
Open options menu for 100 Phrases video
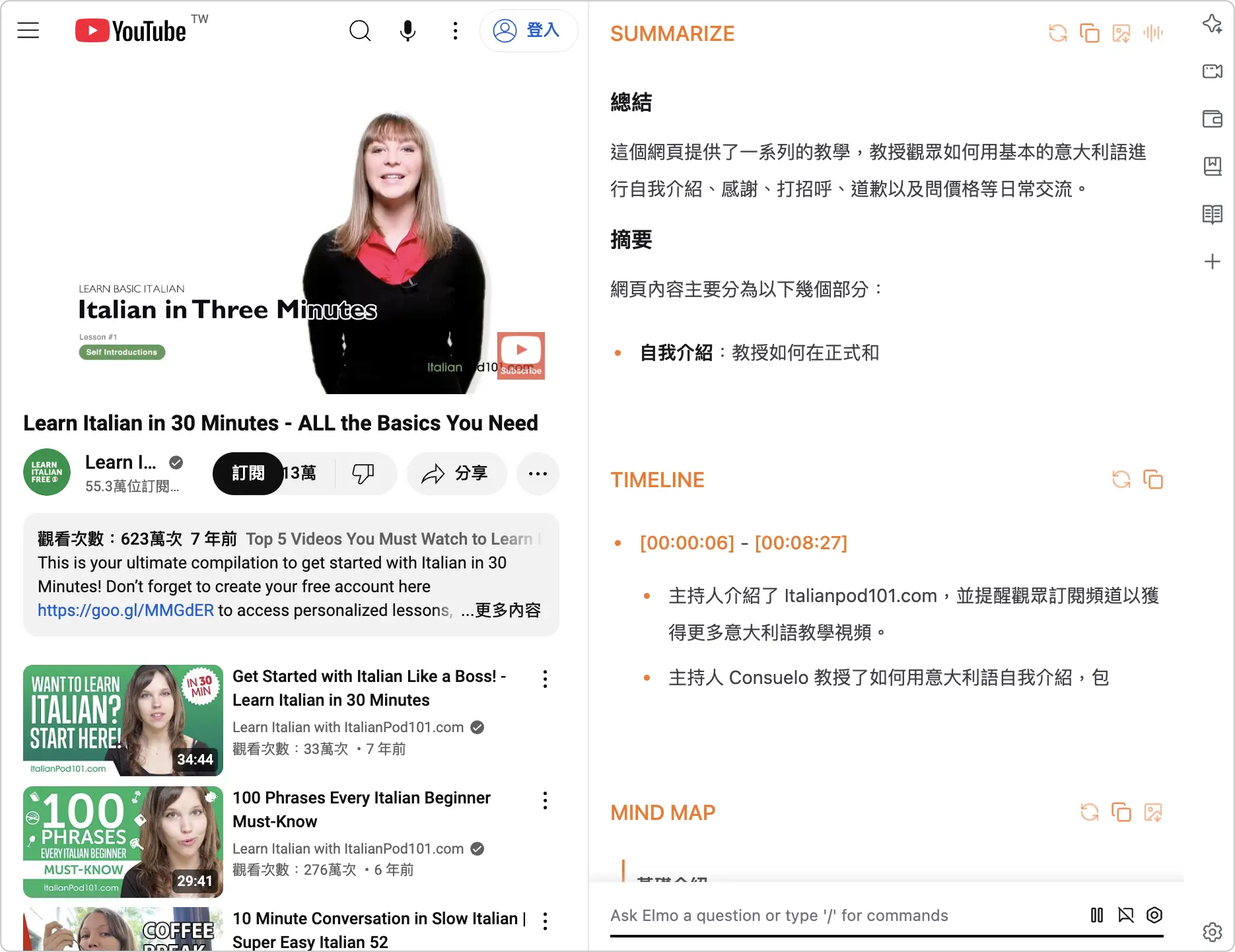[545, 800]
